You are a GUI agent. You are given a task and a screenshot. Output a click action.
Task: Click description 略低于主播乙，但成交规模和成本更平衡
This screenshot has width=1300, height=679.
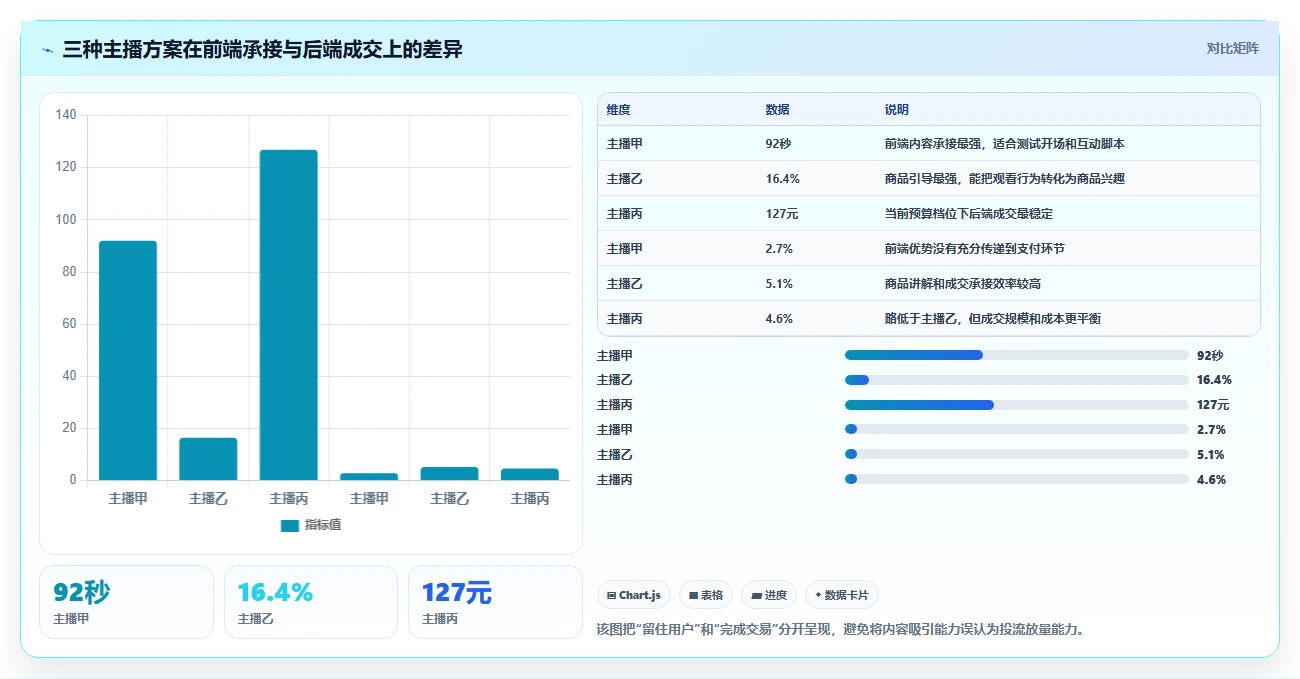coord(993,319)
